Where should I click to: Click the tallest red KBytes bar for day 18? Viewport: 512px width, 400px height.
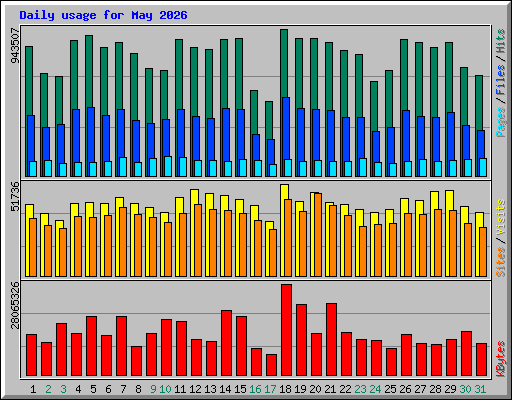click(286, 330)
